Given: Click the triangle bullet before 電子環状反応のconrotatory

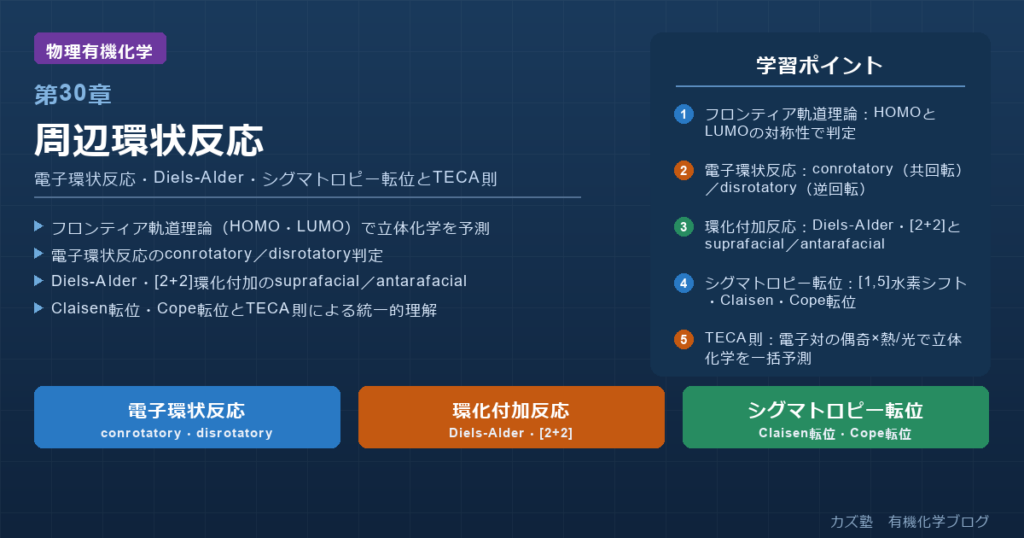Looking at the screenshot, I should click(x=39, y=253).
